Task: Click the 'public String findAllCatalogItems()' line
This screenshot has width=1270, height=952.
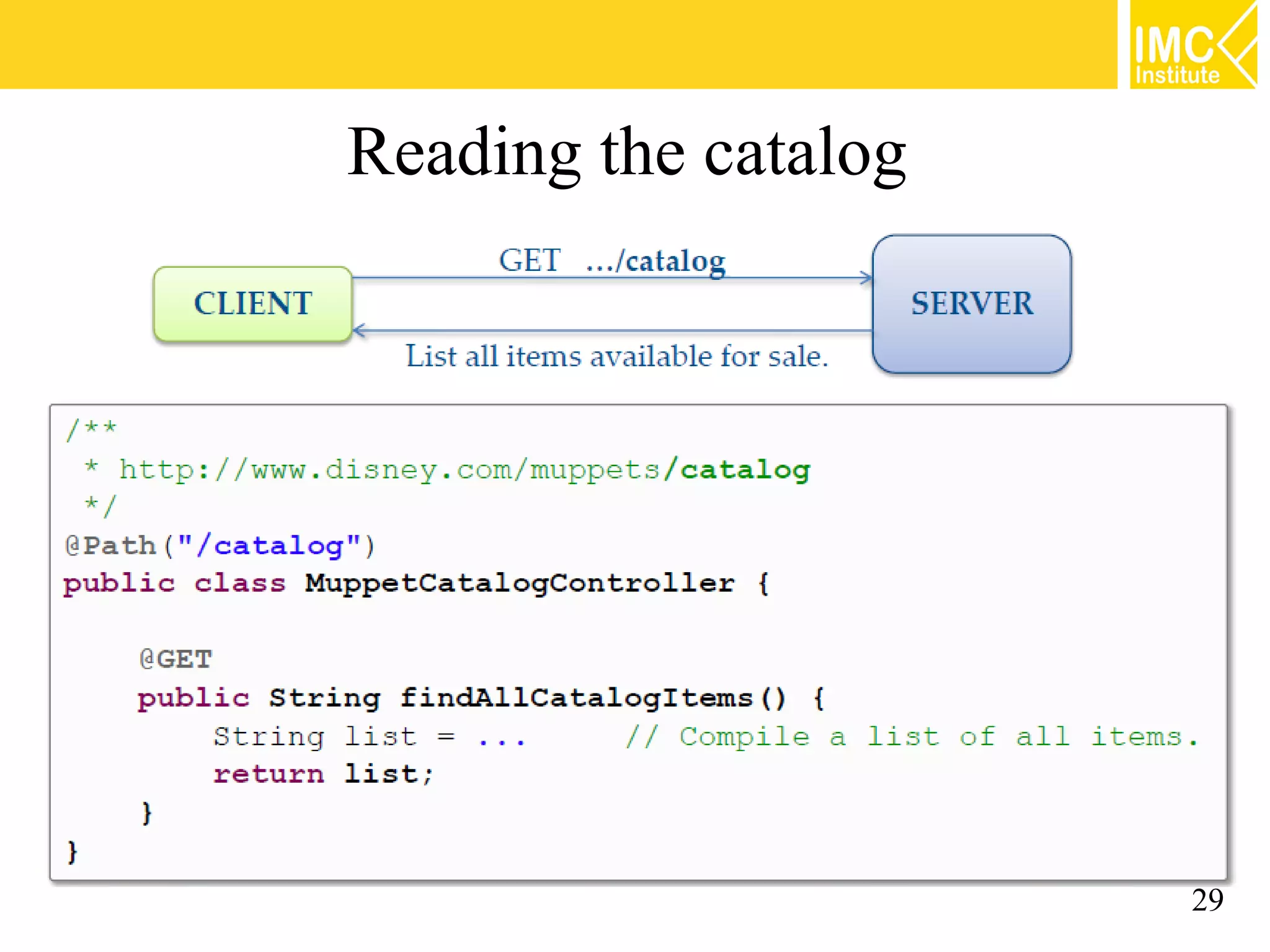Action: [481, 699]
